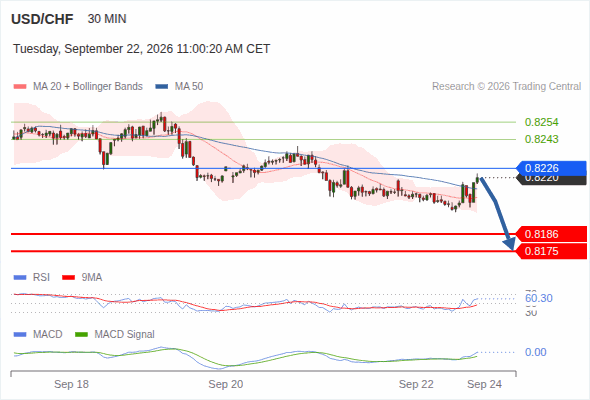The width and height of the screenshot is (590, 400).
Task: Click the 0.00 MACD value
Action: [535, 352]
